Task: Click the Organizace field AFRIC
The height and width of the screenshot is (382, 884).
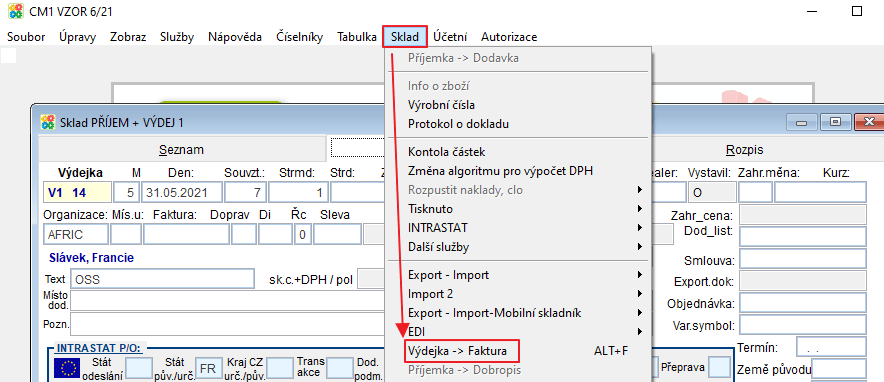Action: click(x=76, y=234)
